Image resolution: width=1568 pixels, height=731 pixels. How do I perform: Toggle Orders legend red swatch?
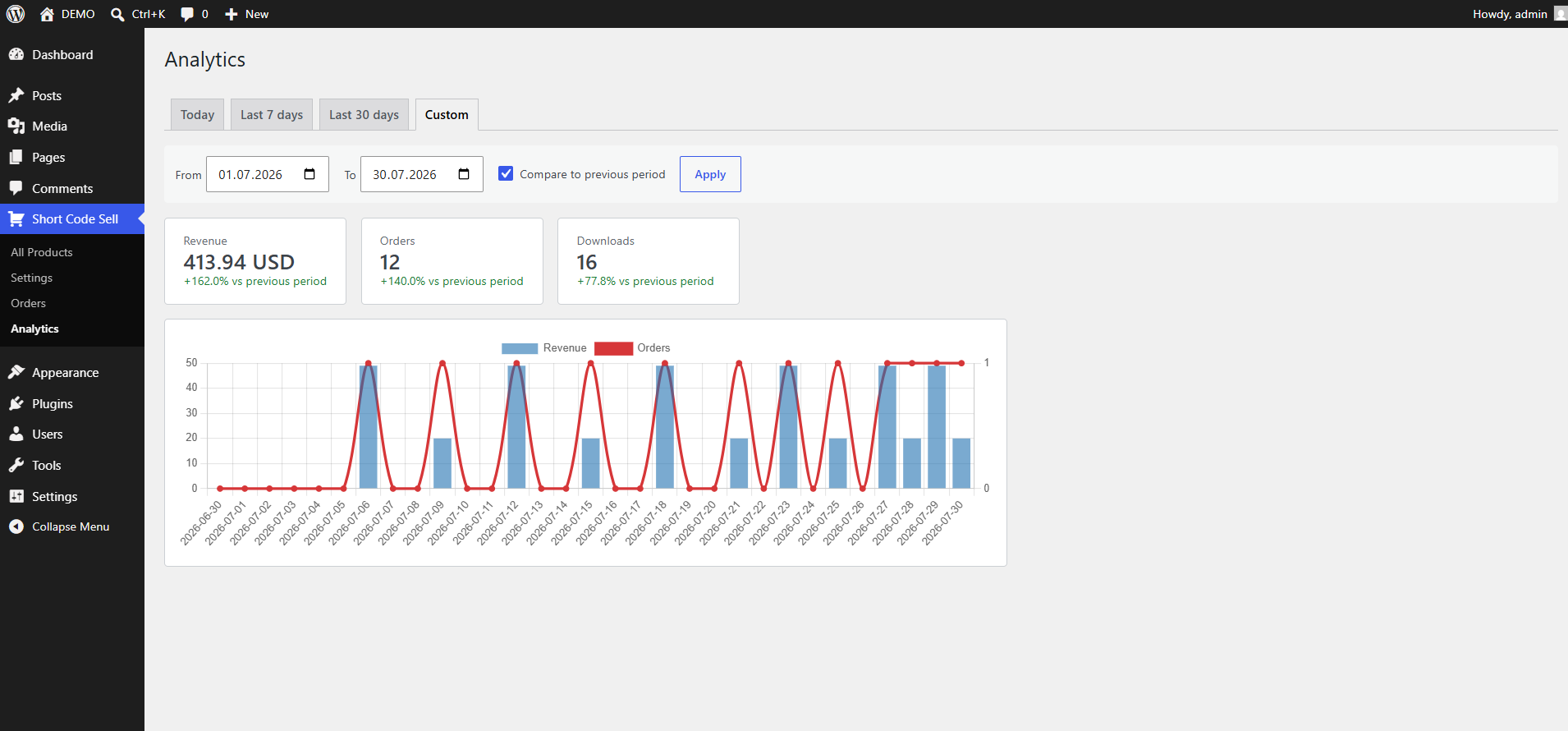[614, 348]
